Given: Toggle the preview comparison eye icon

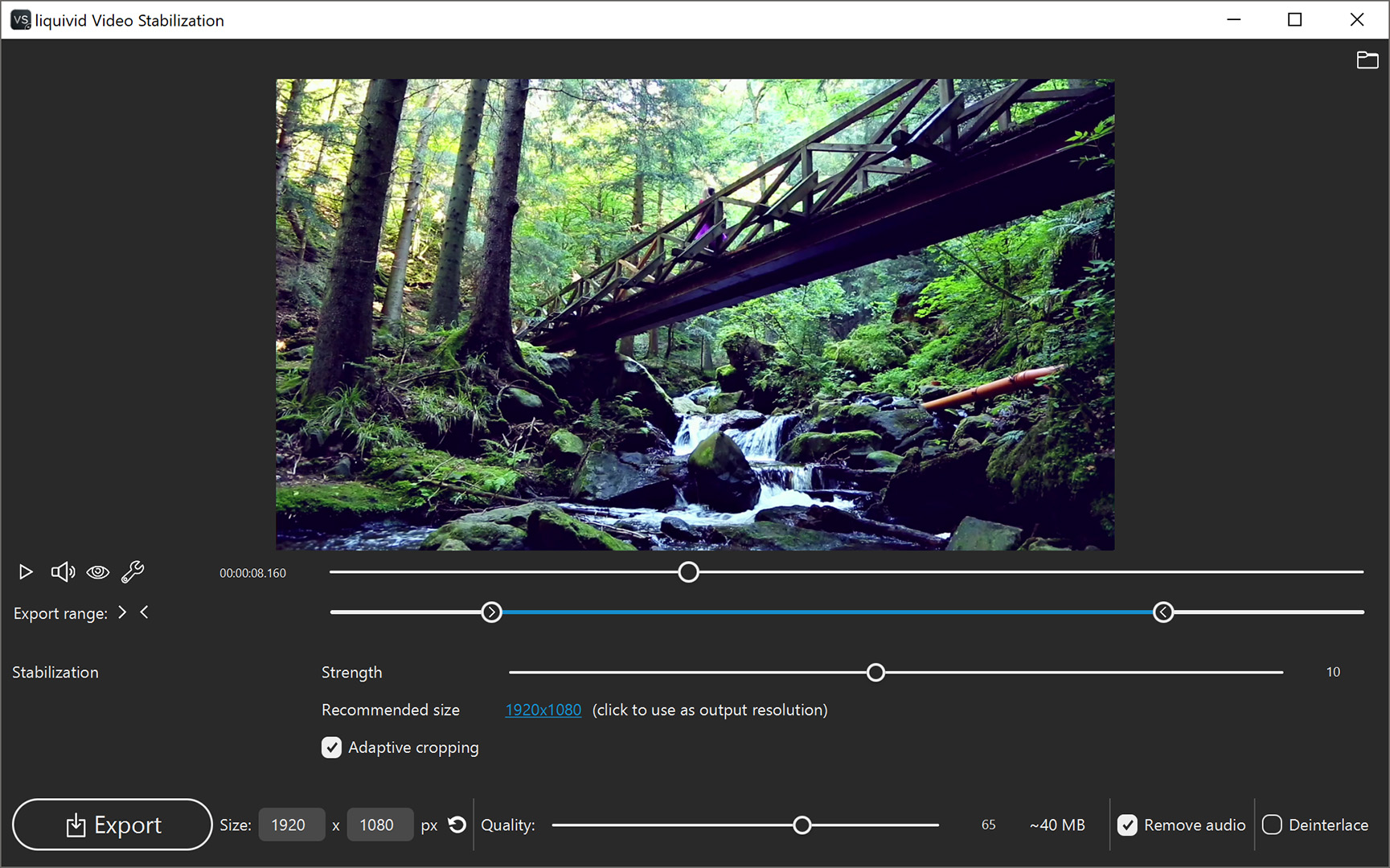Looking at the screenshot, I should tap(97, 571).
